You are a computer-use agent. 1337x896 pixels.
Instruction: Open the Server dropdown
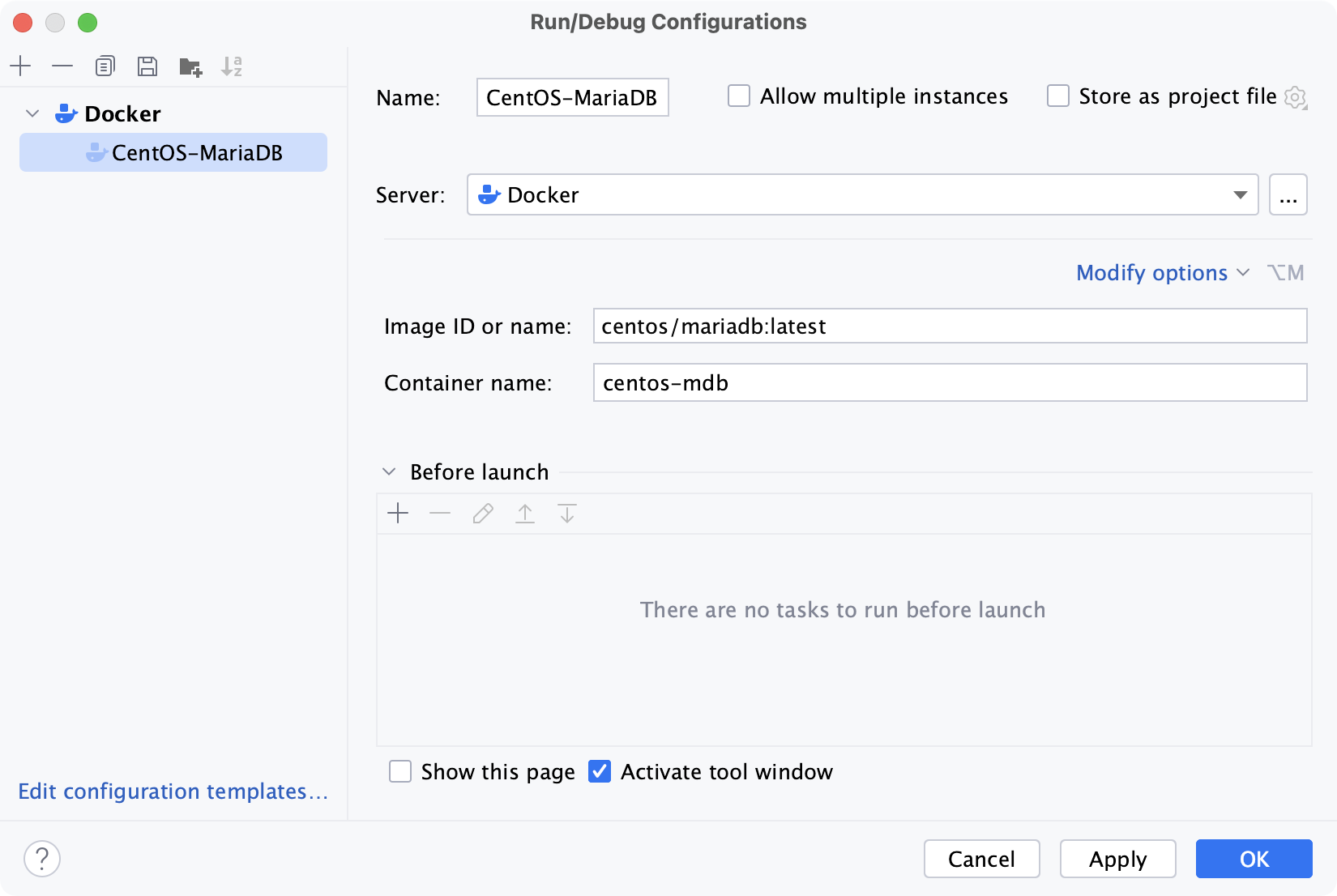[x=1241, y=194]
